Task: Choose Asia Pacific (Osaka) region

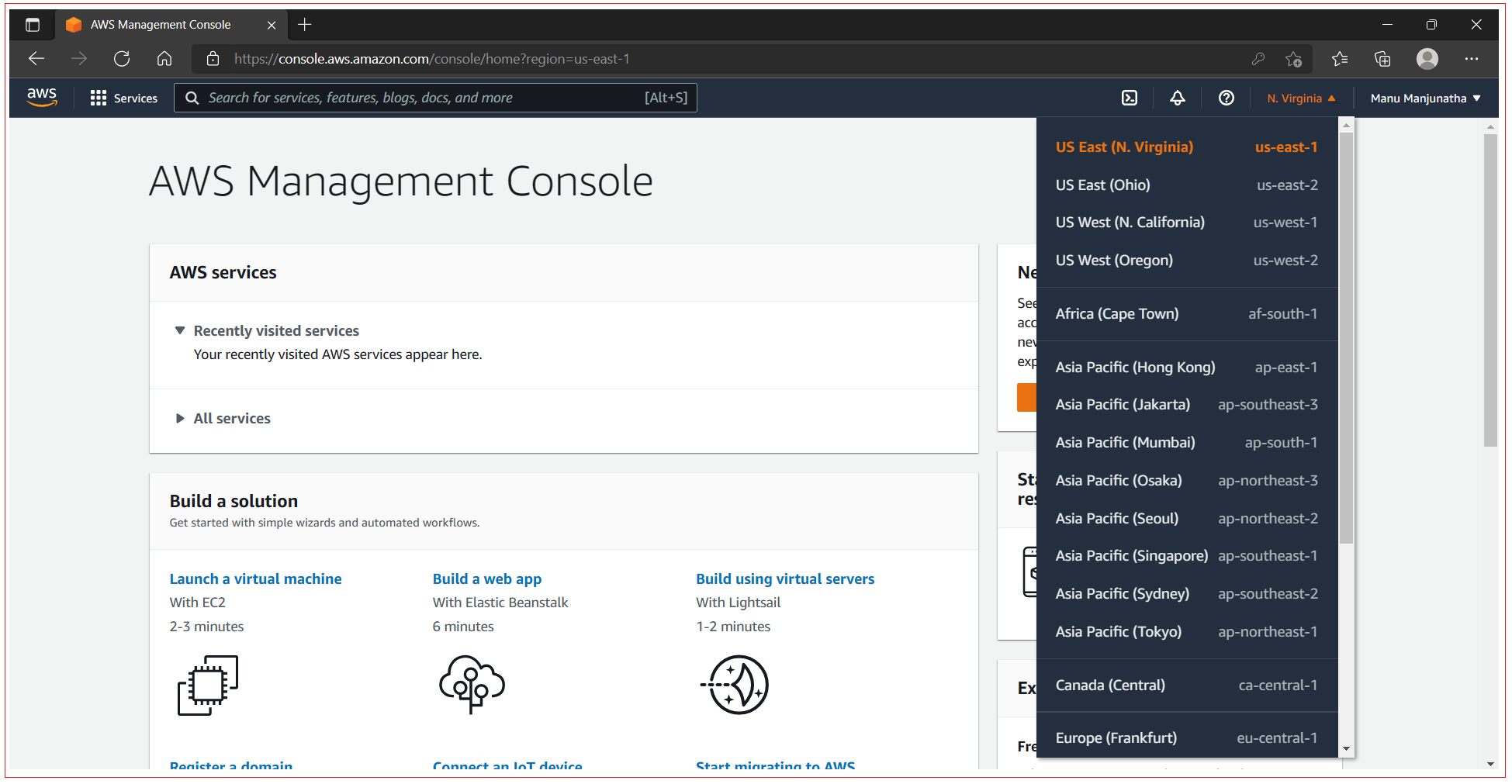Action: [1187, 481]
